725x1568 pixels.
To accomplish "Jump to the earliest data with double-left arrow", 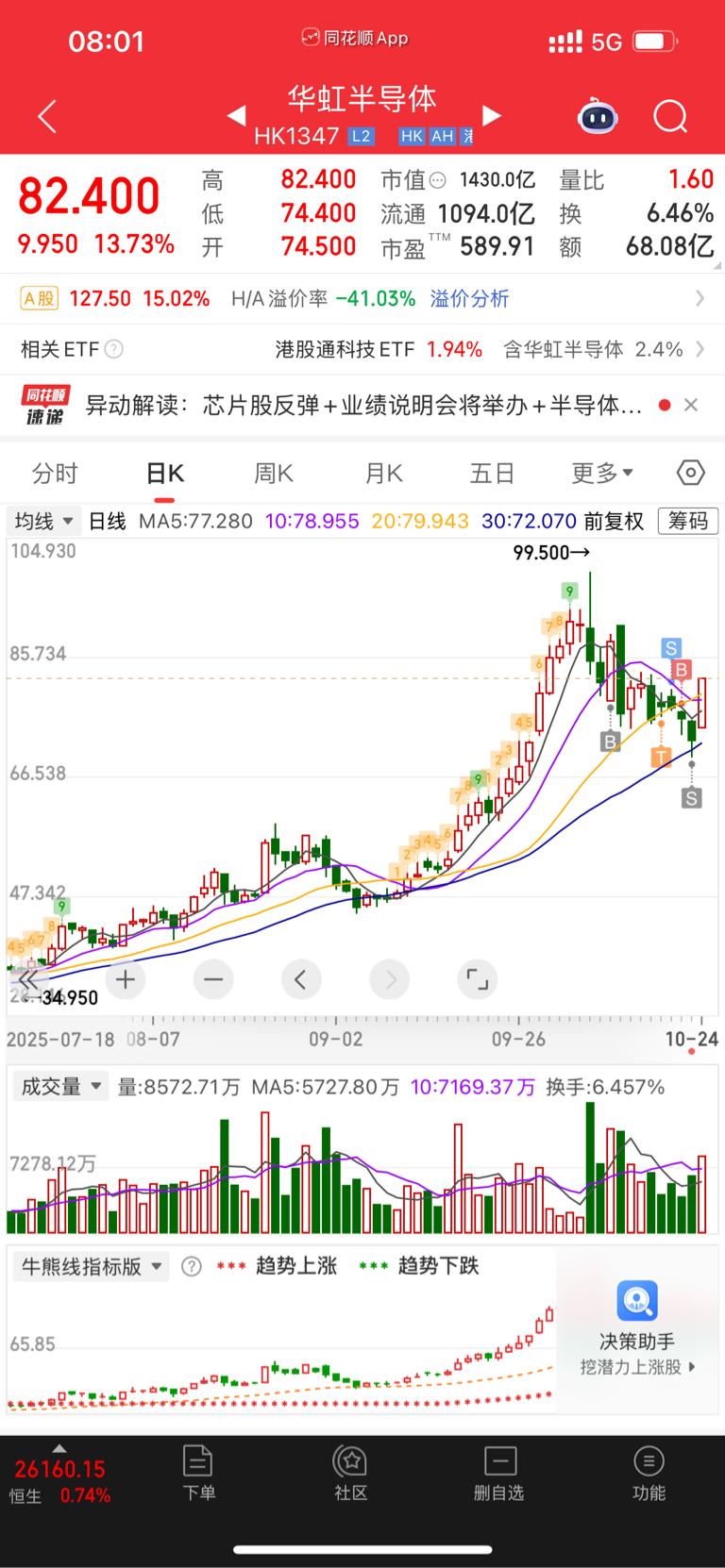I will [28, 980].
